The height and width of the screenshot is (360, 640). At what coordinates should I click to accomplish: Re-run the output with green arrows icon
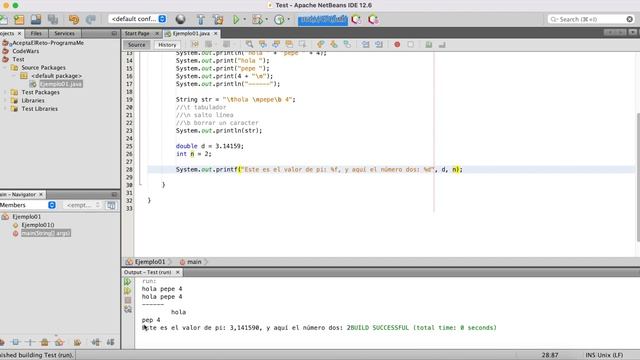128,282
